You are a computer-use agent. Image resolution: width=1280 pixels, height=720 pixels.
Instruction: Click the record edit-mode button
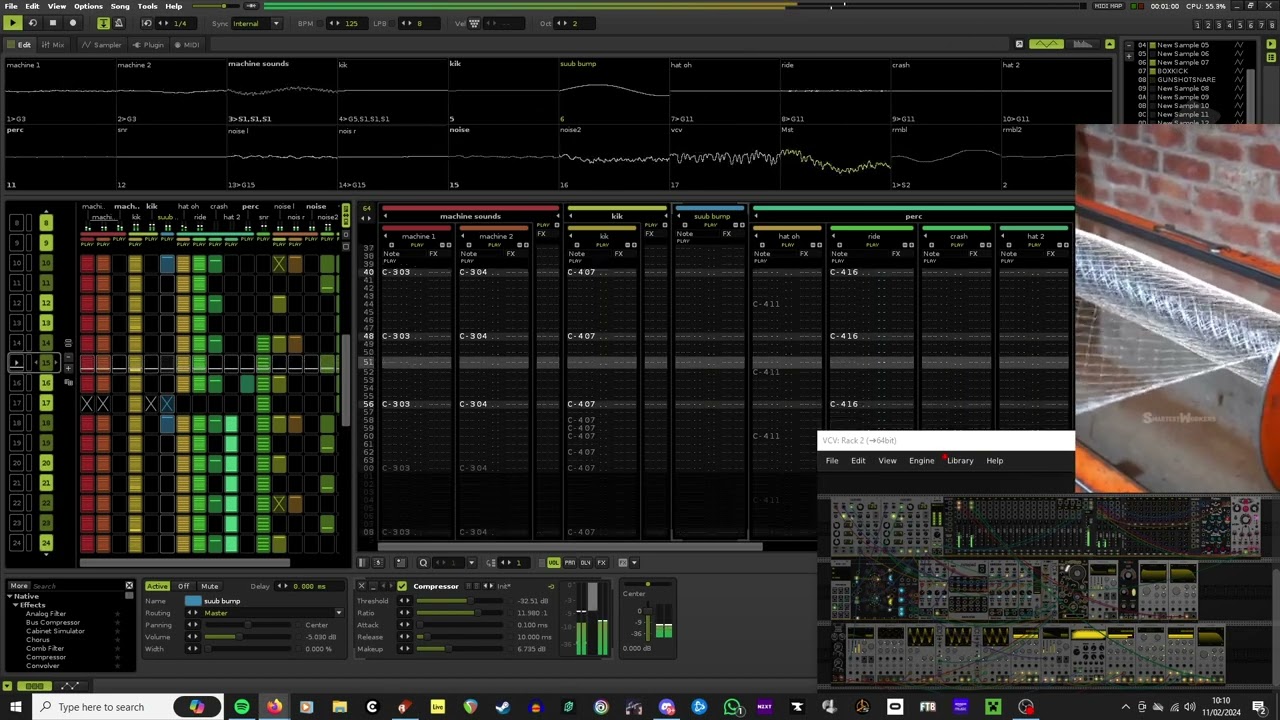tap(73, 23)
